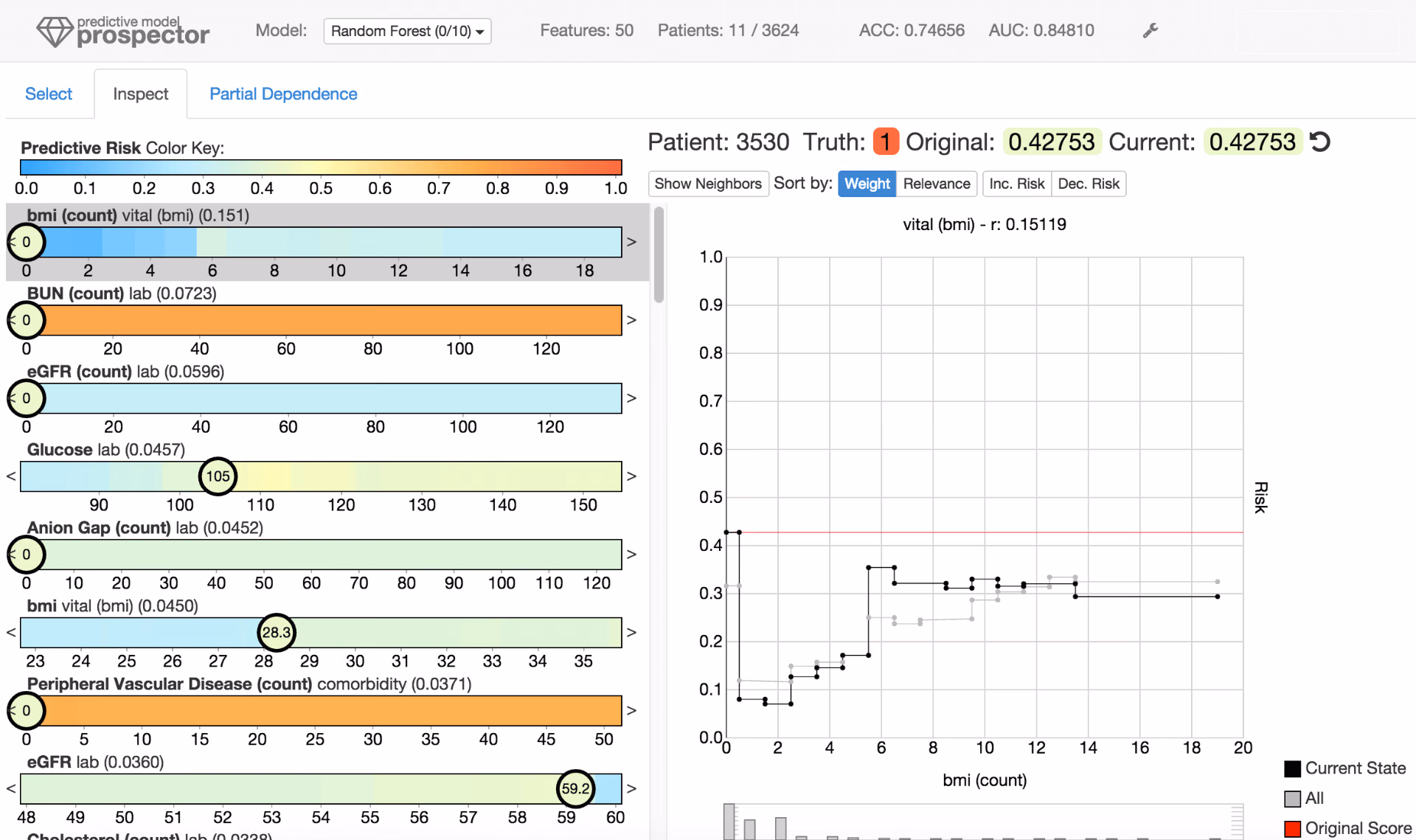Click the first histogram bar below the chart
This screenshot has width=1416, height=840.
click(x=729, y=822)
